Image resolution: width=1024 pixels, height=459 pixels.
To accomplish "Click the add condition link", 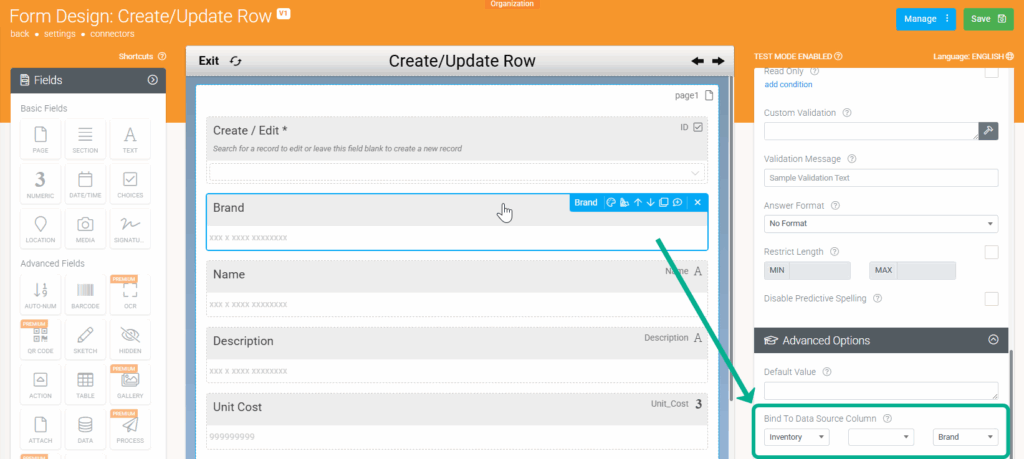I will (x=788, y=84).
